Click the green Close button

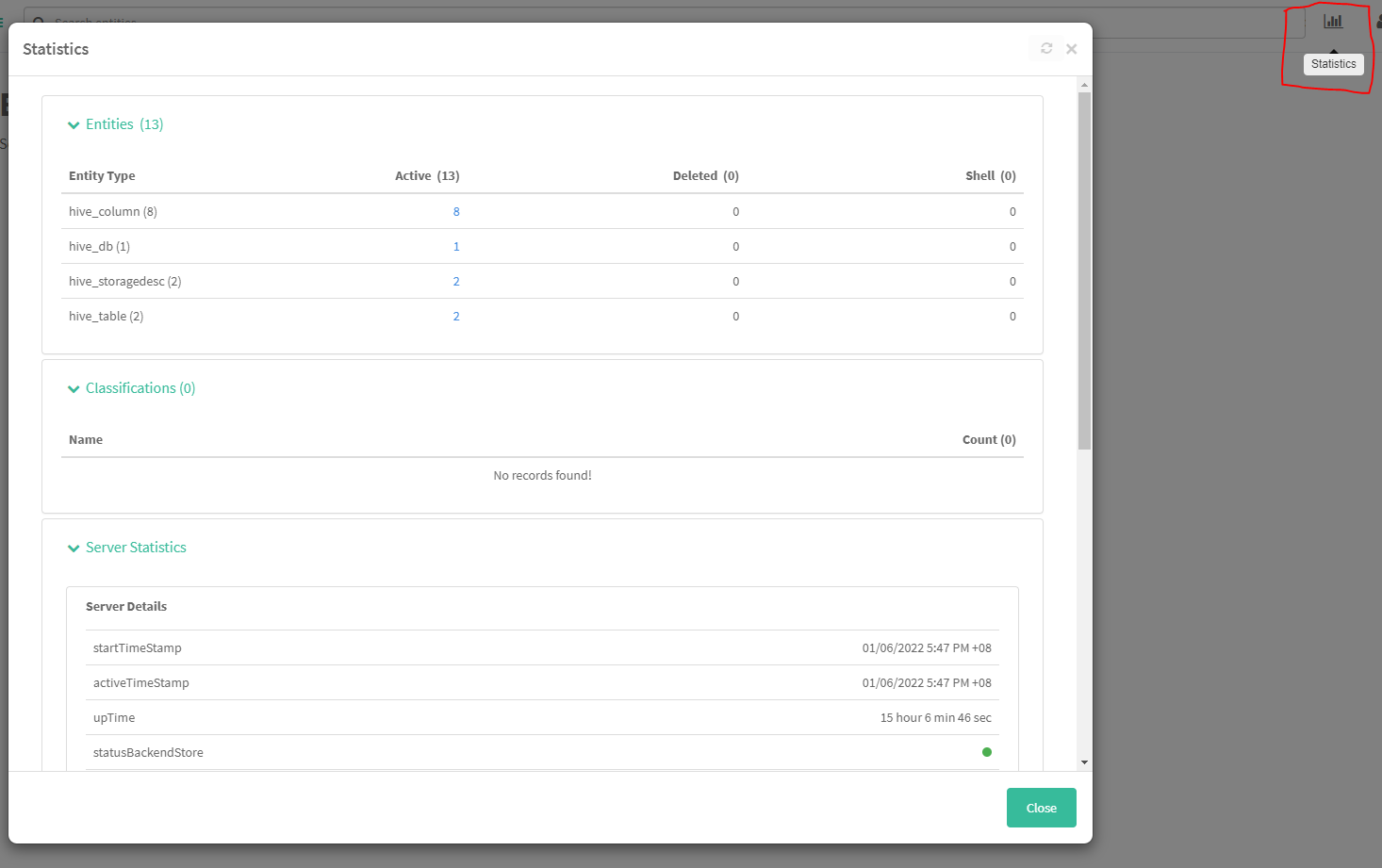click(1042, 808)
